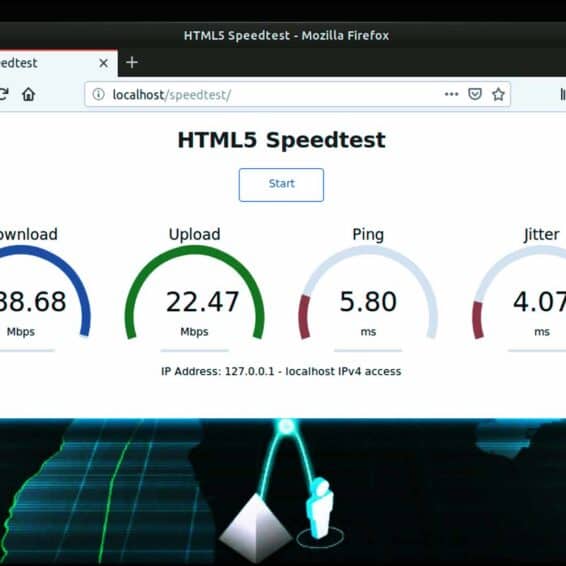Click the IP Address 127.0.0.1 text

281,371
